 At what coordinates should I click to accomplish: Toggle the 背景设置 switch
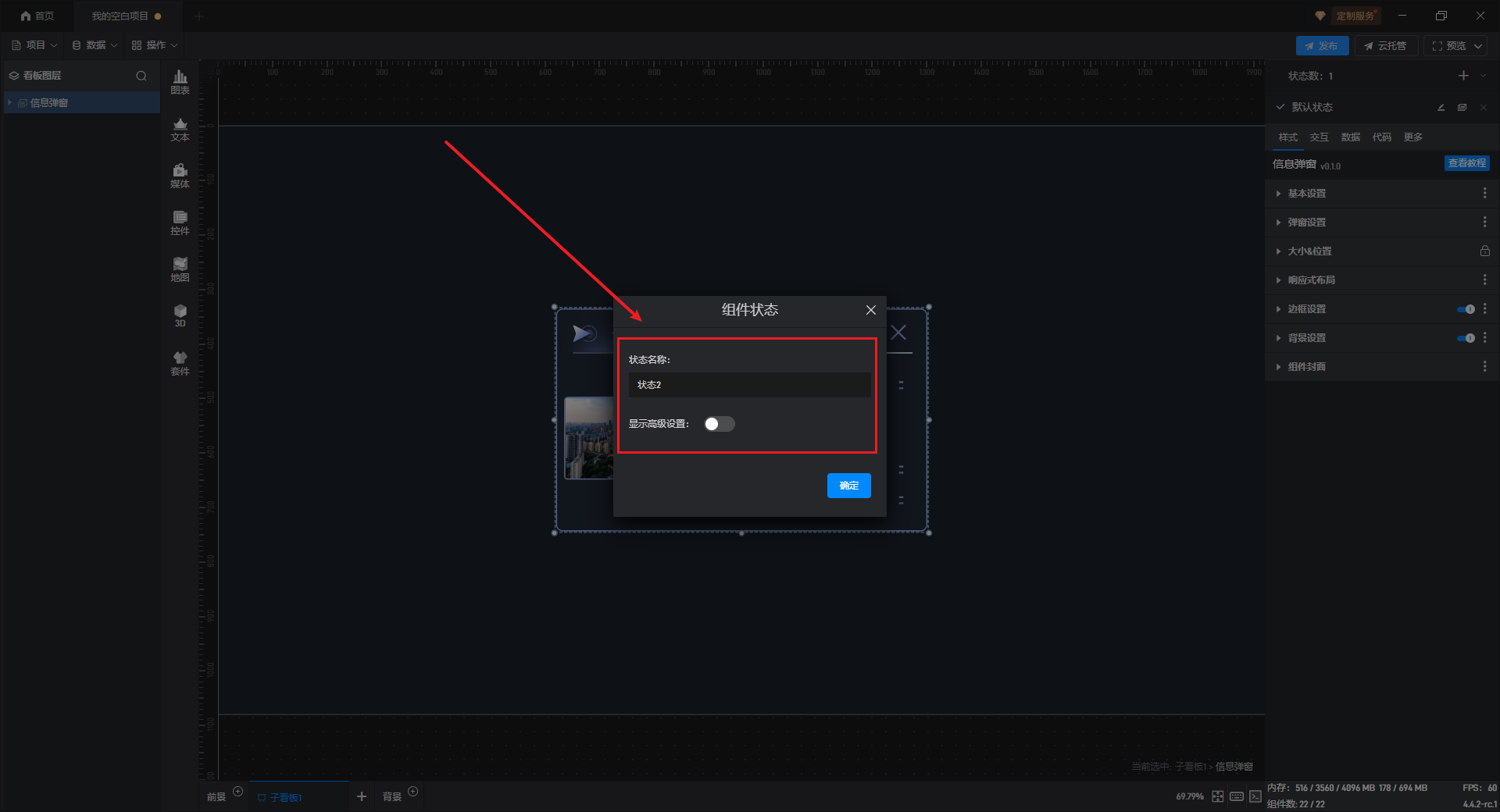point(1466,338)
